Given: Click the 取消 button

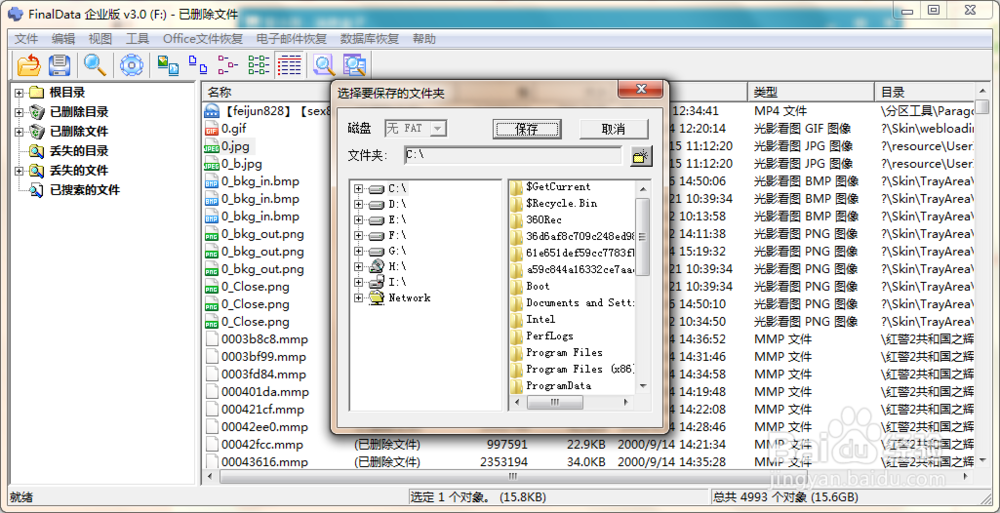Looking at the screenshot, I should coord(614,129).
